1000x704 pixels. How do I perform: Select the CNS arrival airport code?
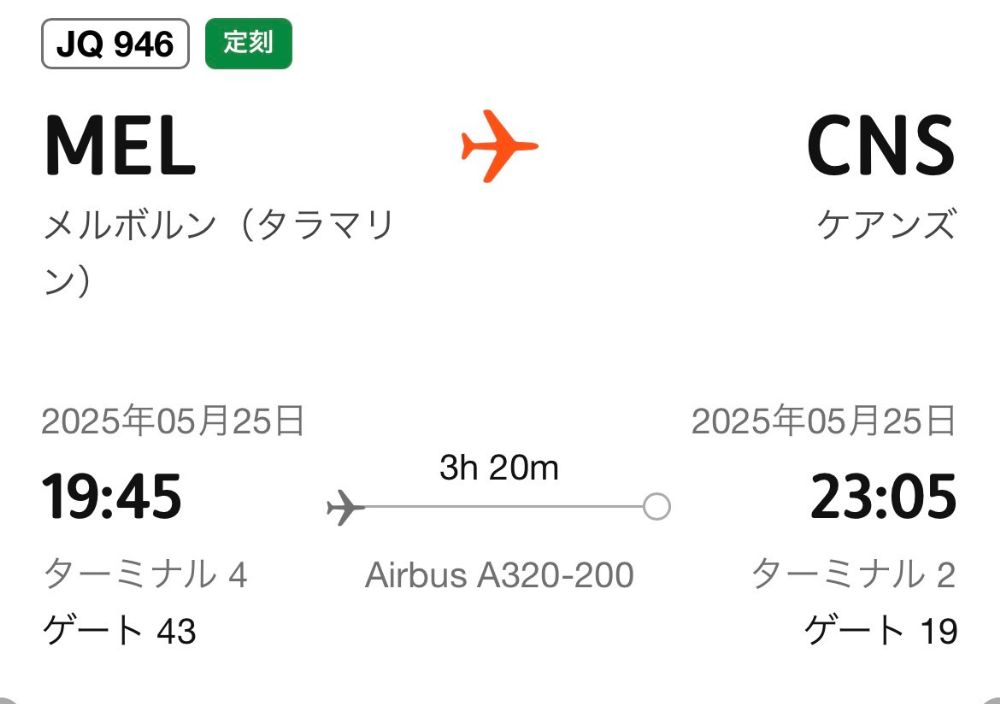tap(881, 145)
